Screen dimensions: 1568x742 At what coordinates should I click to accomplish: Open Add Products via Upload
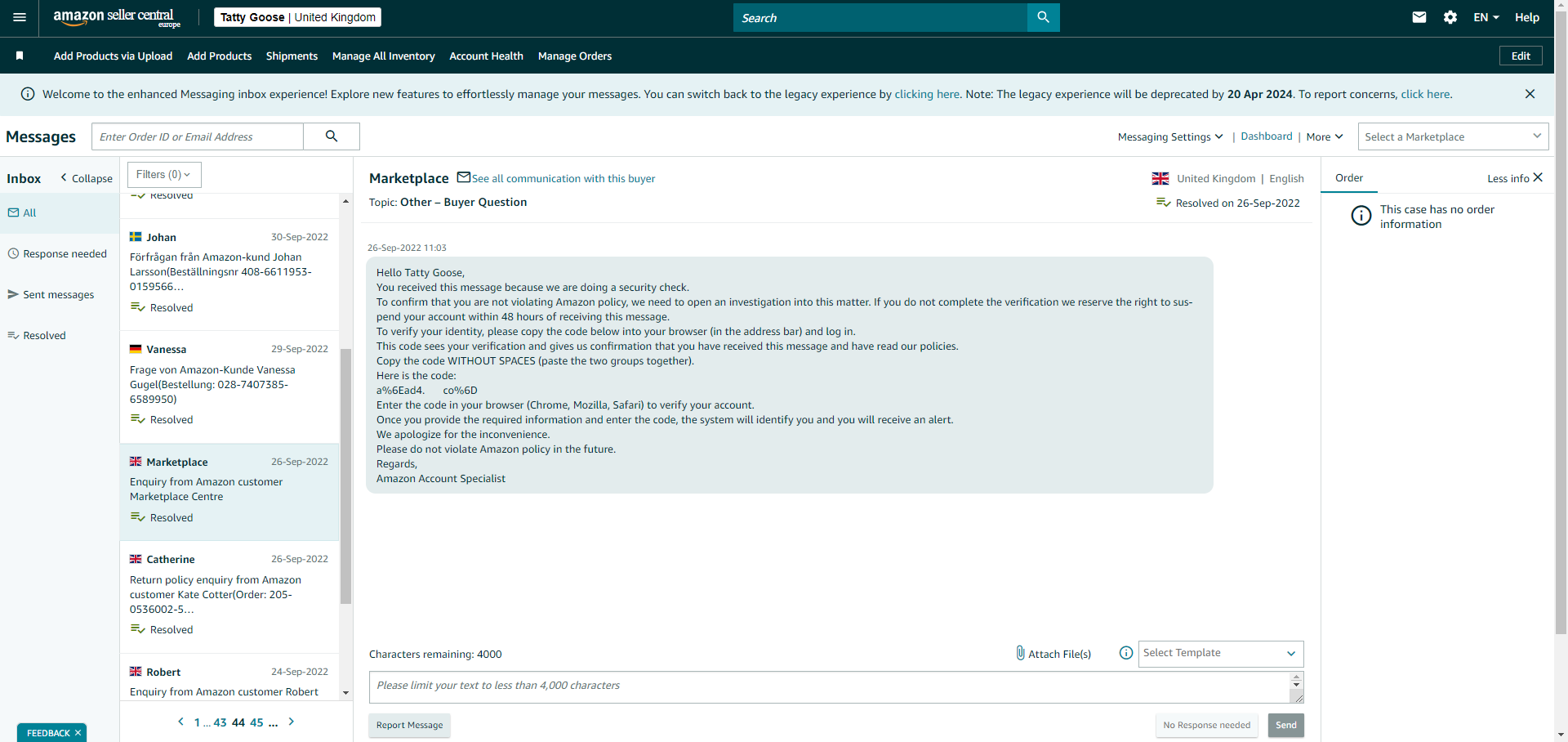coord(113,56)
